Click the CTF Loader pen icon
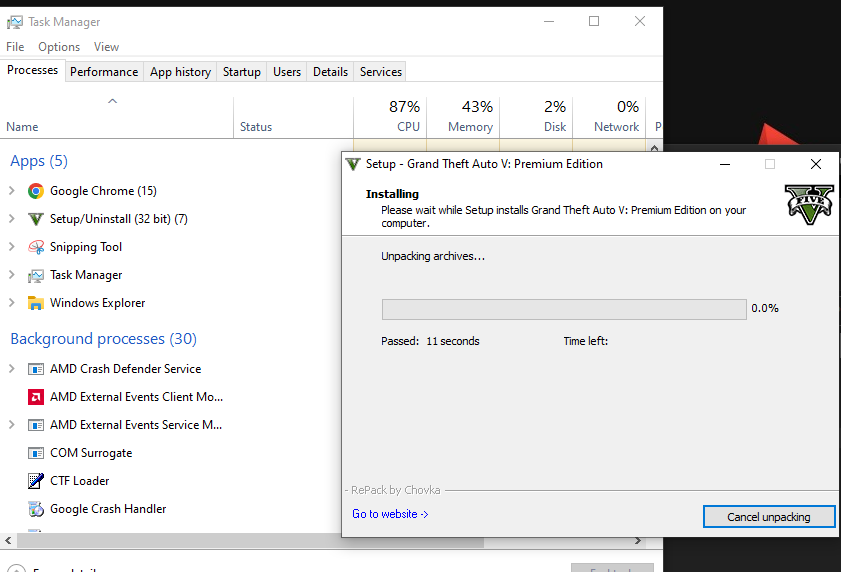Screen dimensions: 841x572 pyautogui.click(x=36, y=481)
